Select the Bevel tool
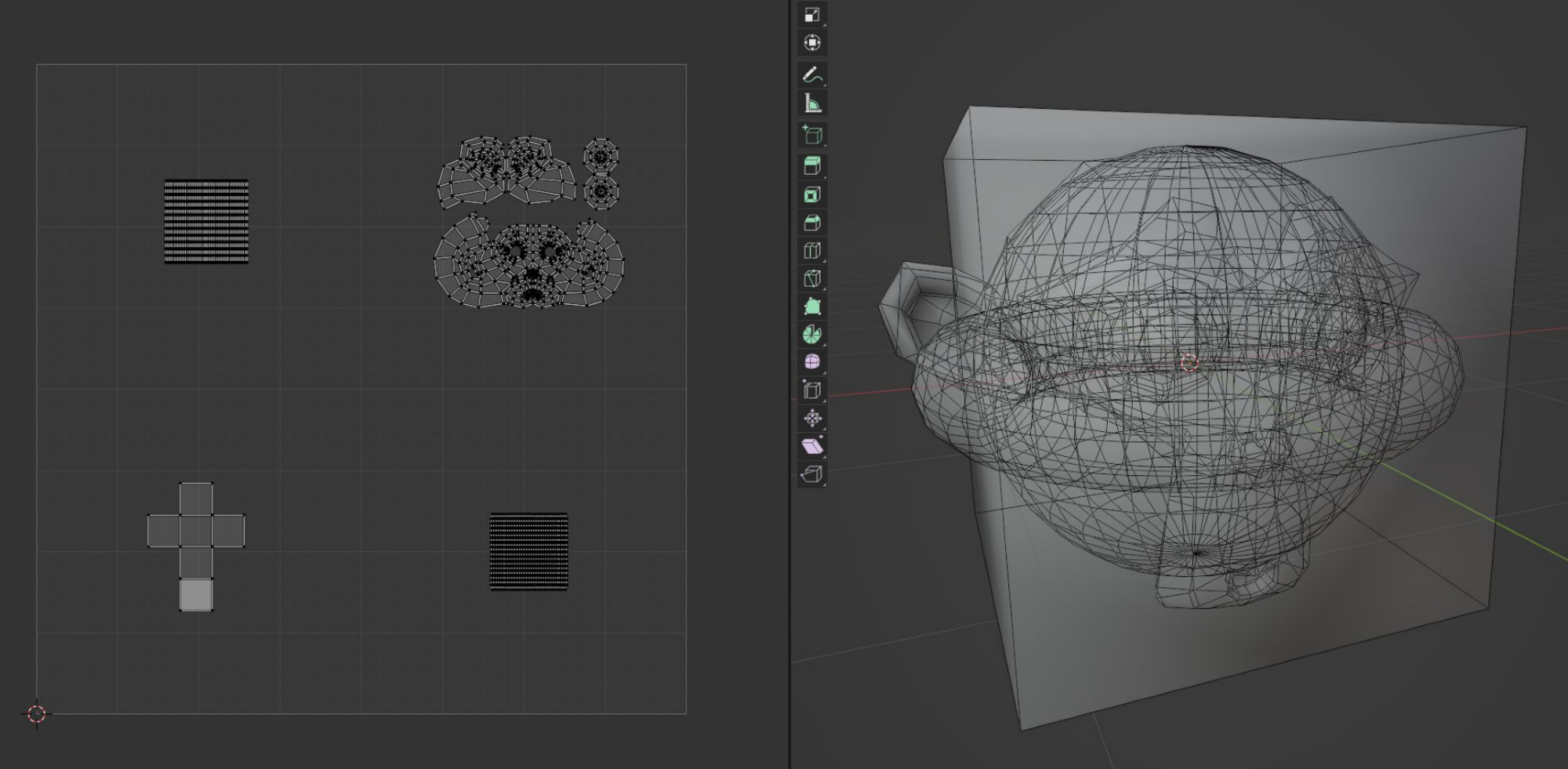This screenshot has height=769, width=1568. [812, 223]
